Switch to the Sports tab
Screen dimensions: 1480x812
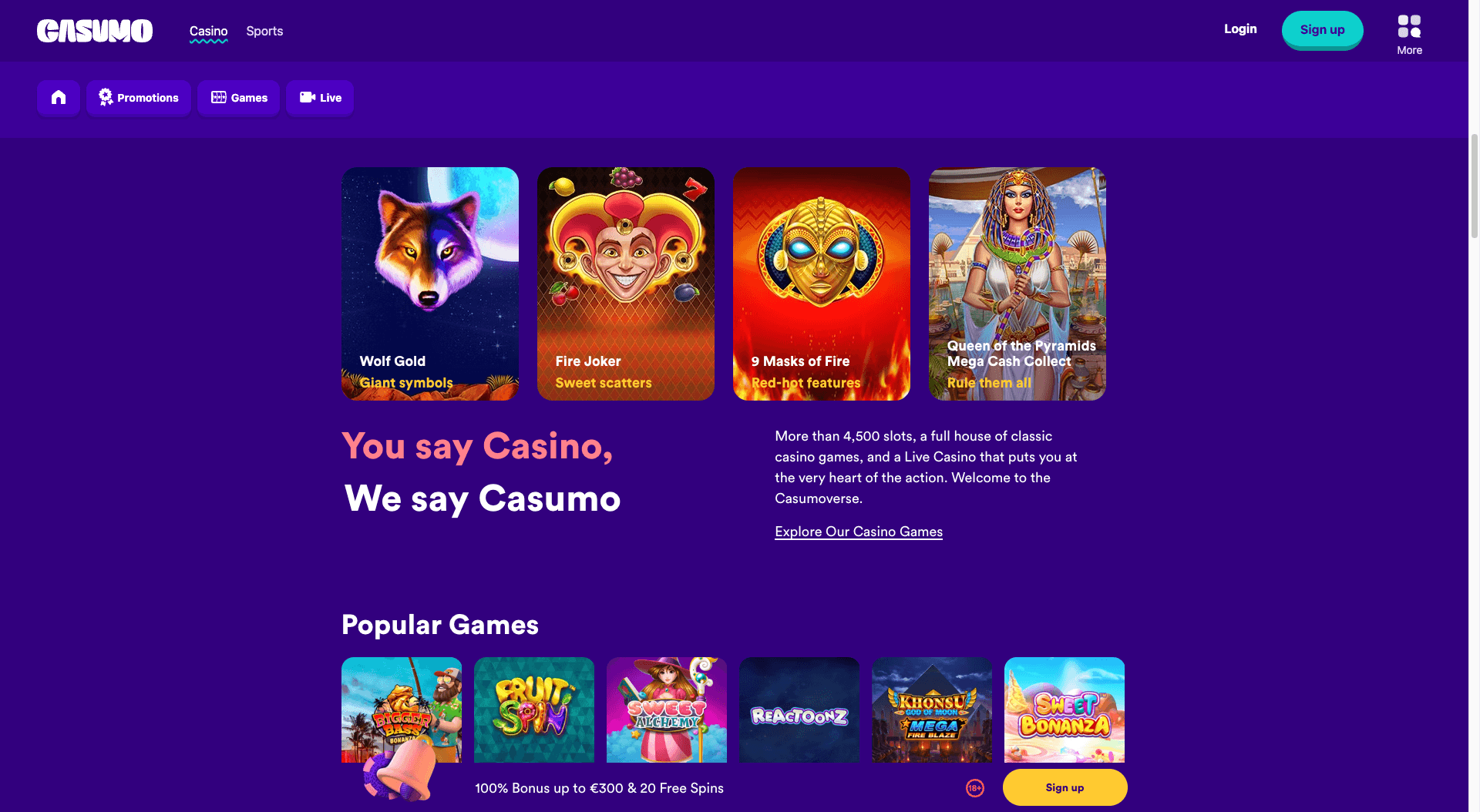264,32
